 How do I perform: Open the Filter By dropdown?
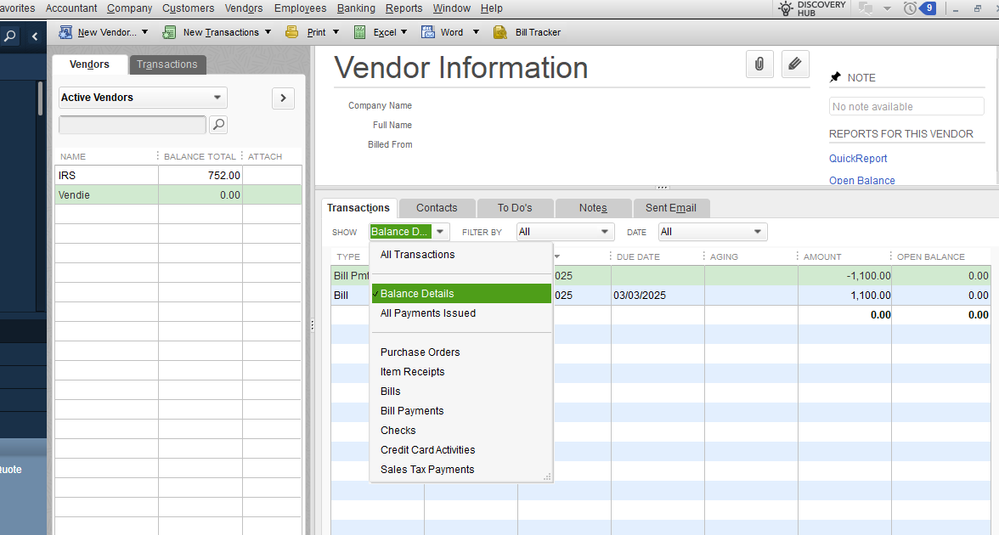tap(565, 232)
